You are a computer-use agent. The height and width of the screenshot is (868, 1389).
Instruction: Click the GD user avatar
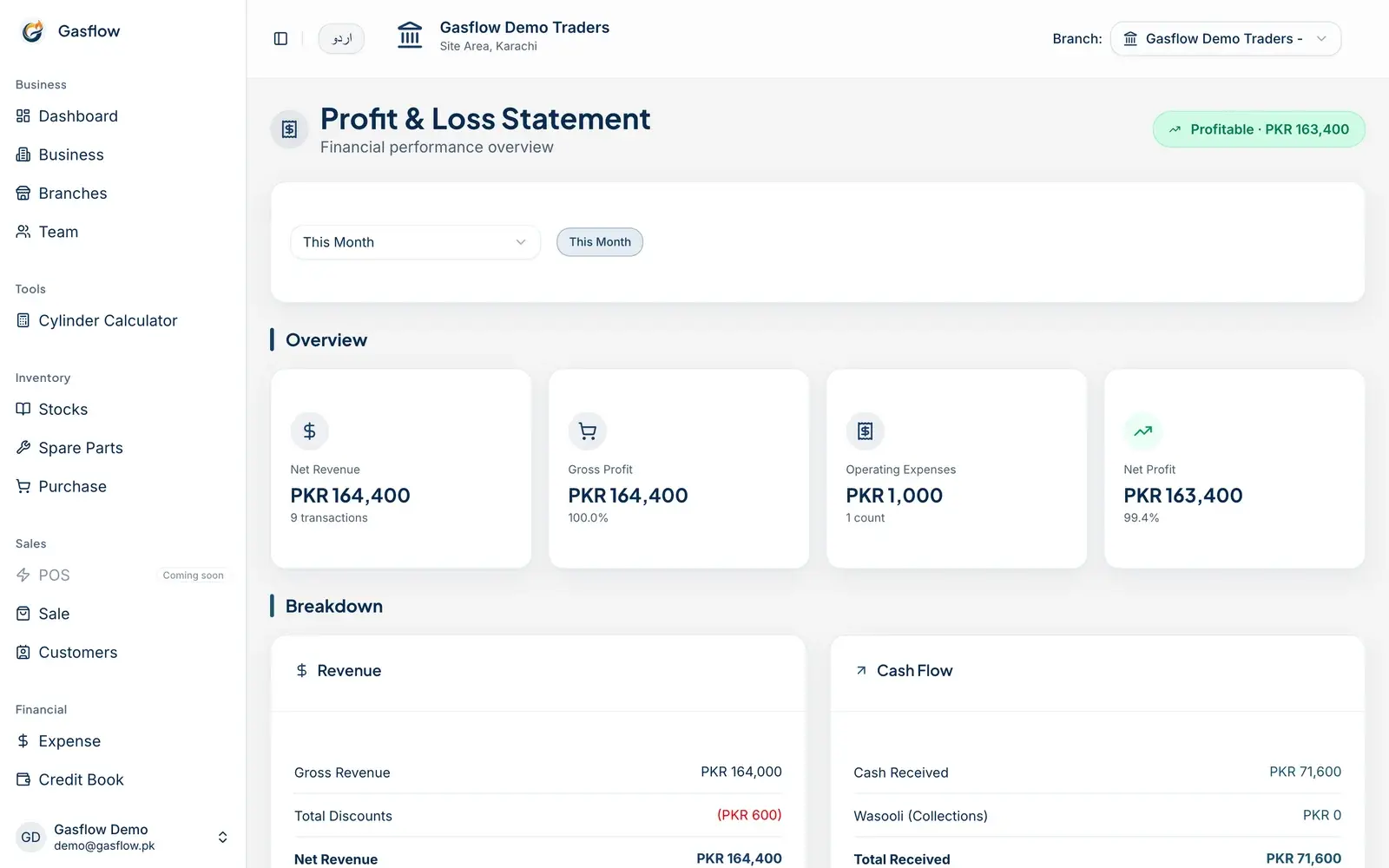click(31, 837)
